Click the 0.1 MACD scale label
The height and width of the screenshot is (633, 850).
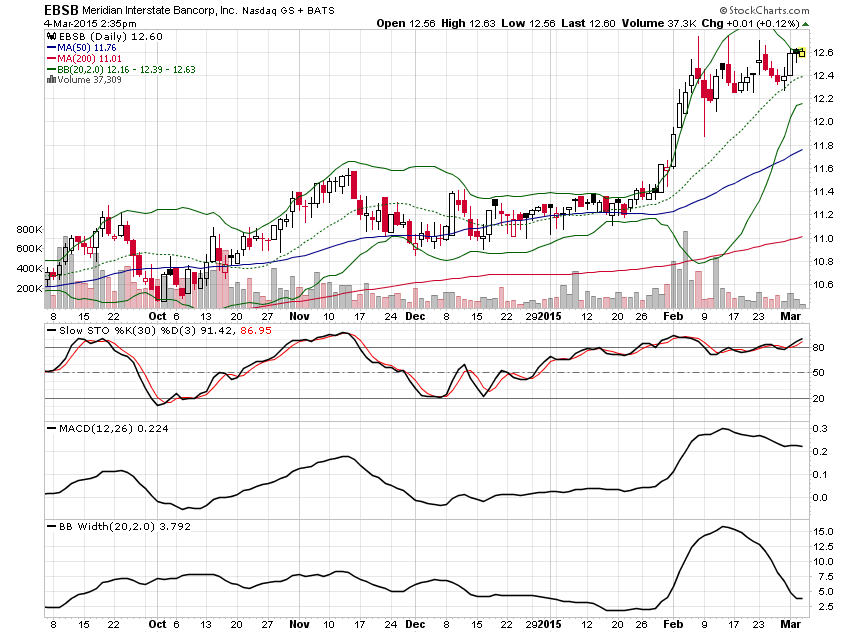pyautogui.click(x=820, y=475)
